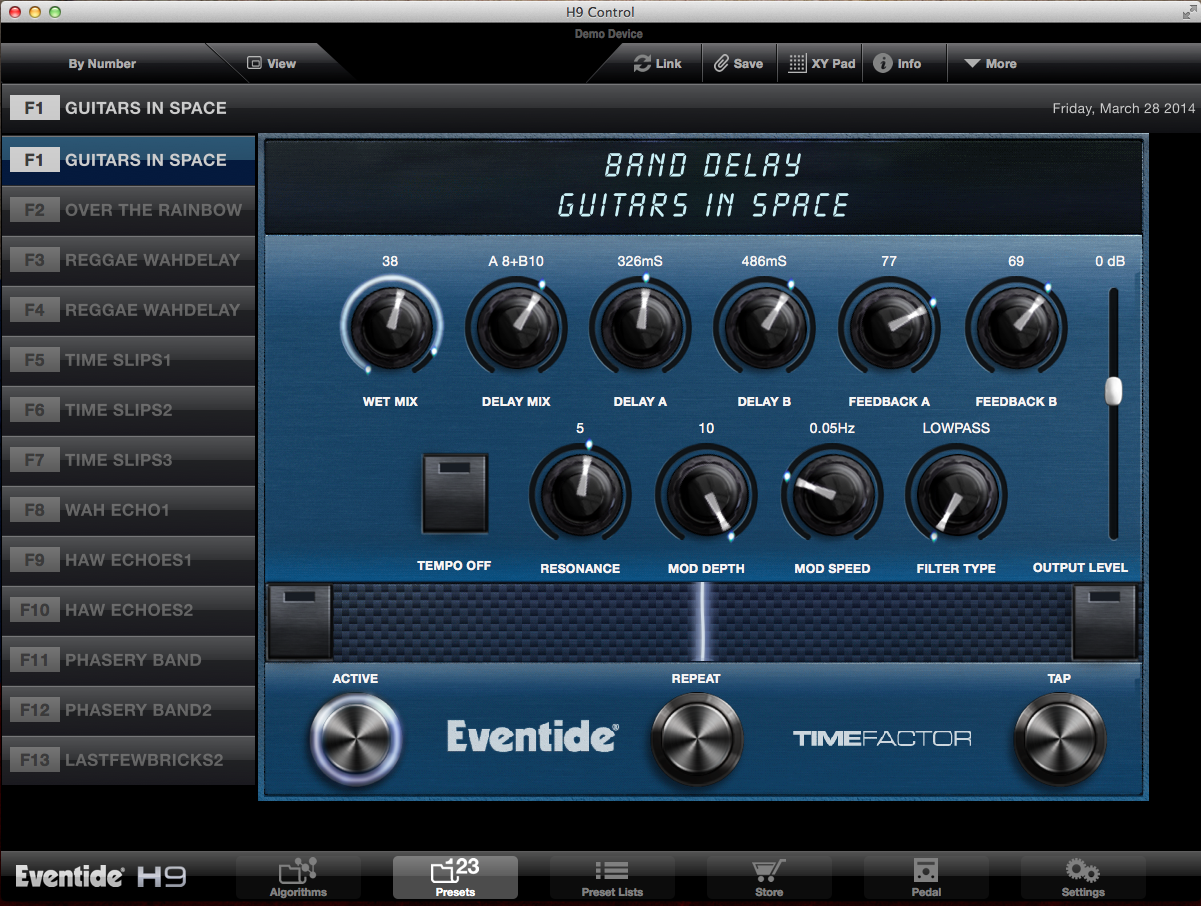The height and width of the screenshot is (906, 1201).
Task: Open the Algorithms screen
Action: [298, 877]
